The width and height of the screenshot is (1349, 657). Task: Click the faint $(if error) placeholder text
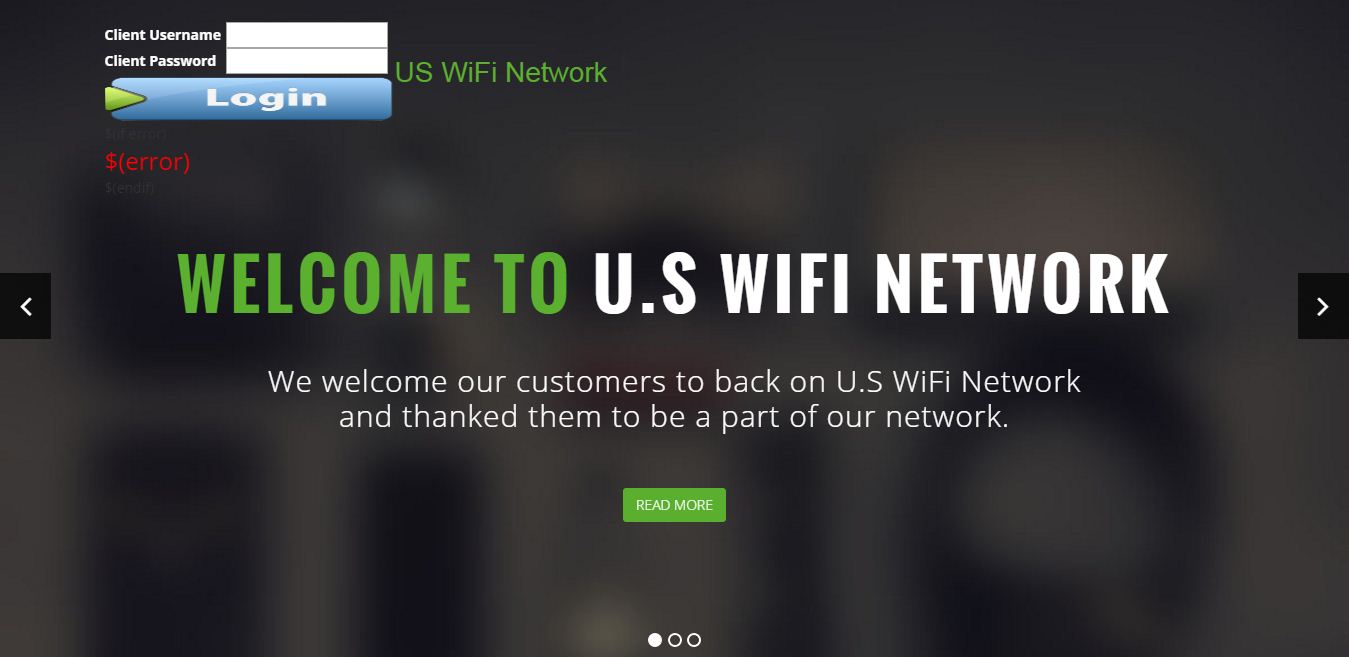tap(136, 133)
